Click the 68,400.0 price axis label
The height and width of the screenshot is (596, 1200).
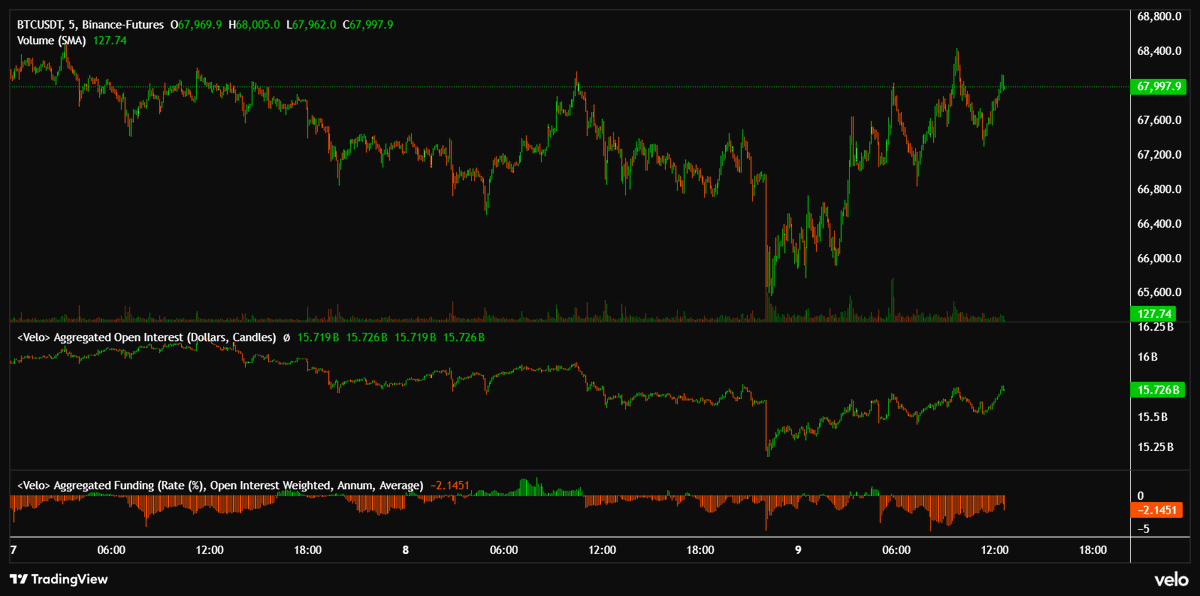coord(1160,51)
